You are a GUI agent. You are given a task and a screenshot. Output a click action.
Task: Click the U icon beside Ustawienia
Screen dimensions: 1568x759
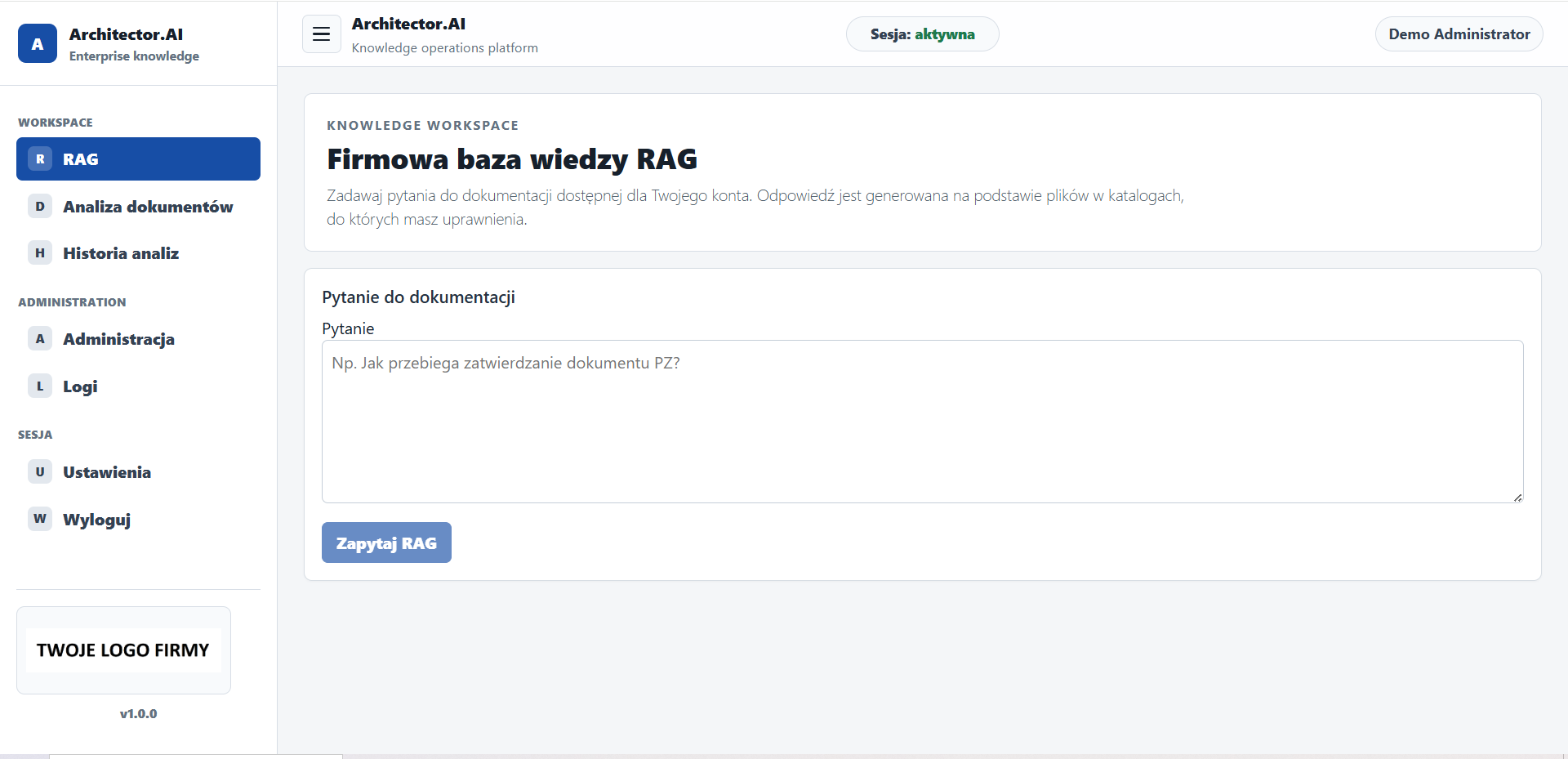coord(40,471)
